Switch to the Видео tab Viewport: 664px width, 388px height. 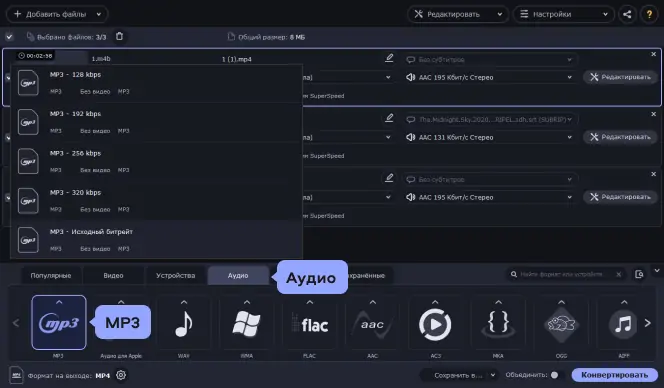coord(113,275)
